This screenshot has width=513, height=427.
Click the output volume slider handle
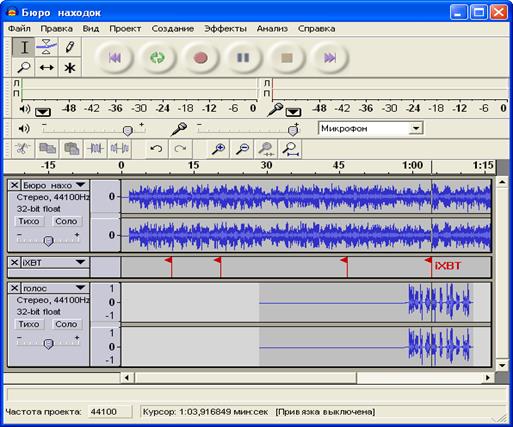tap(128, 130)
